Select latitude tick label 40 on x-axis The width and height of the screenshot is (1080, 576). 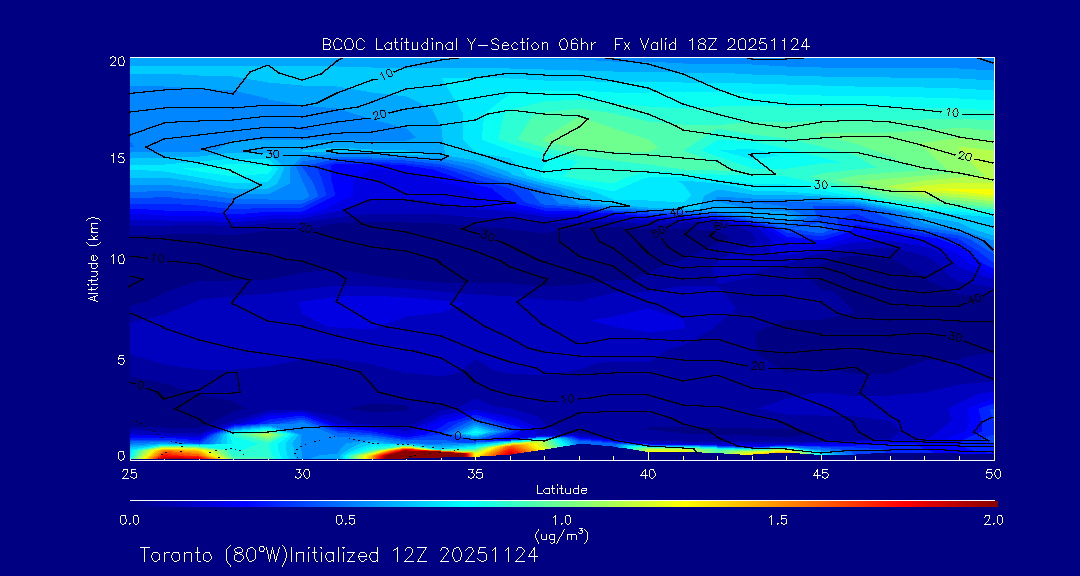click(648, 473)
